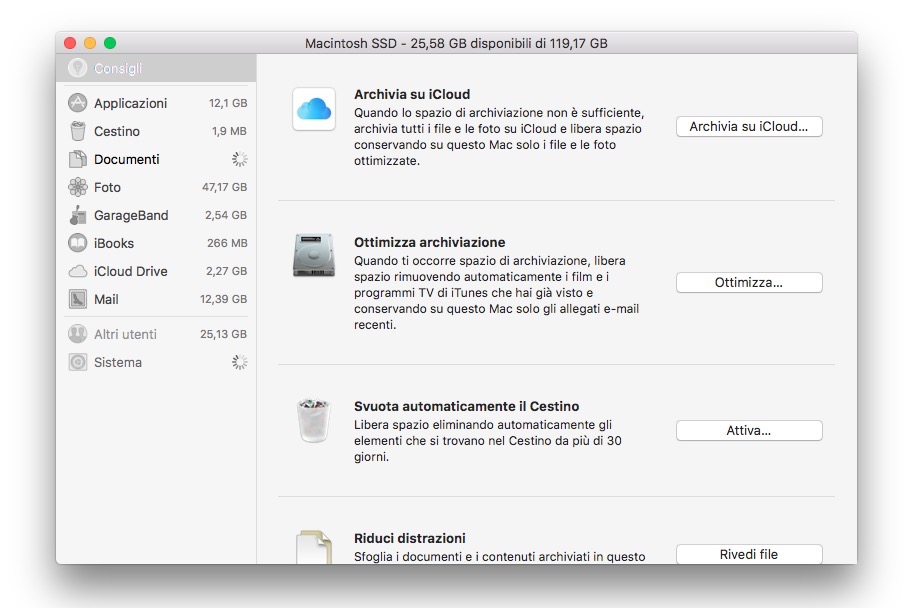Show the Documenti category

tap(156, 159)
